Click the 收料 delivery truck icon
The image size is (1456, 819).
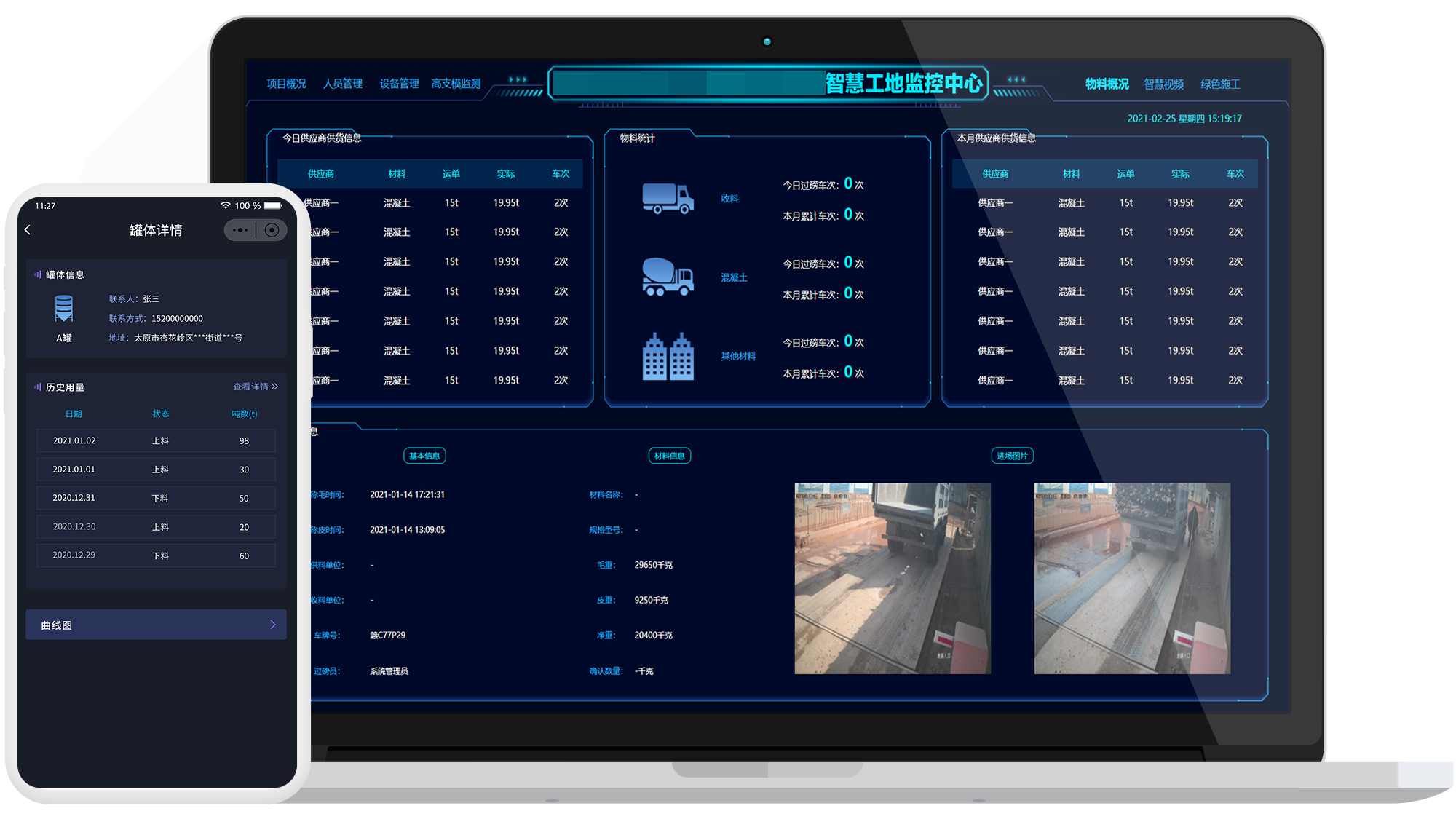(668, 198)
